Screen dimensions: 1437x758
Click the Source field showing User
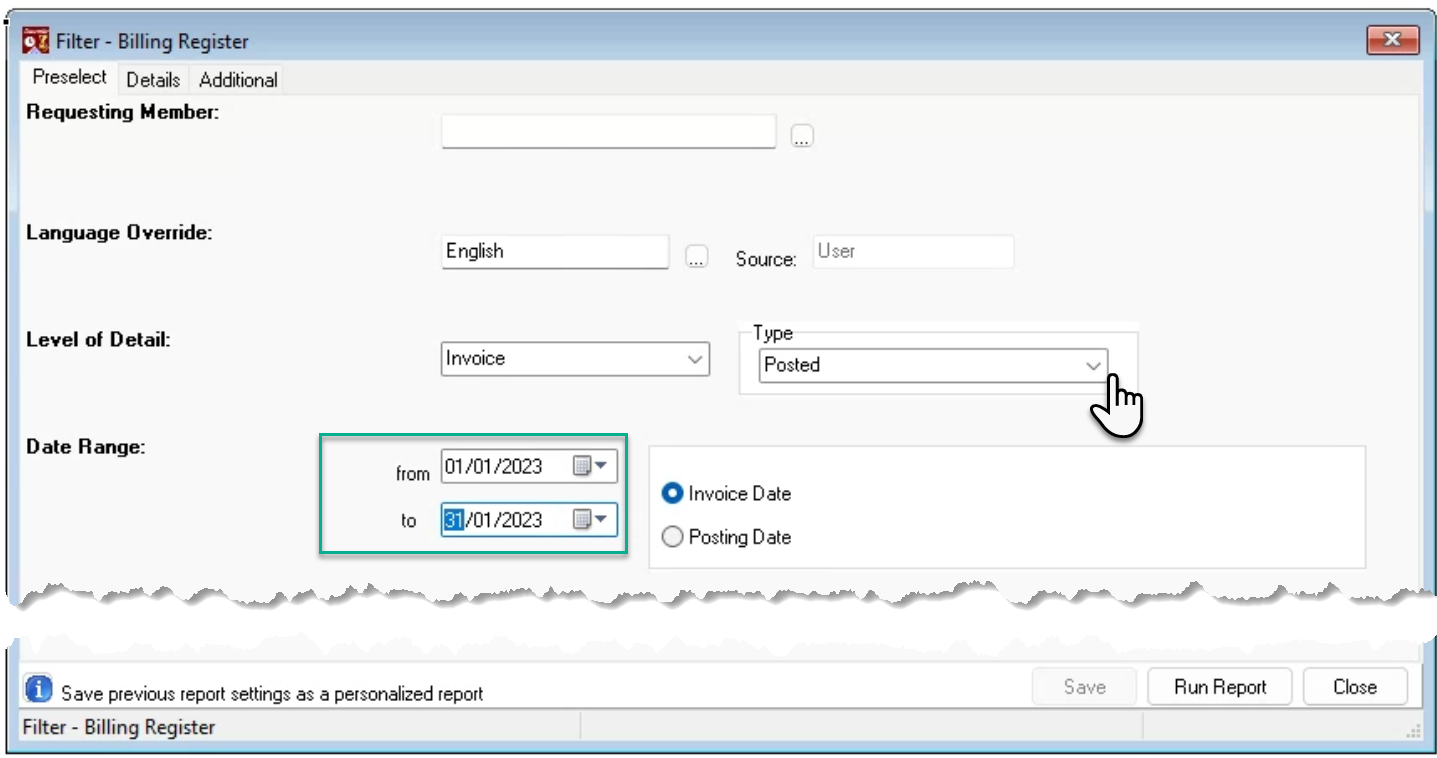913,251
